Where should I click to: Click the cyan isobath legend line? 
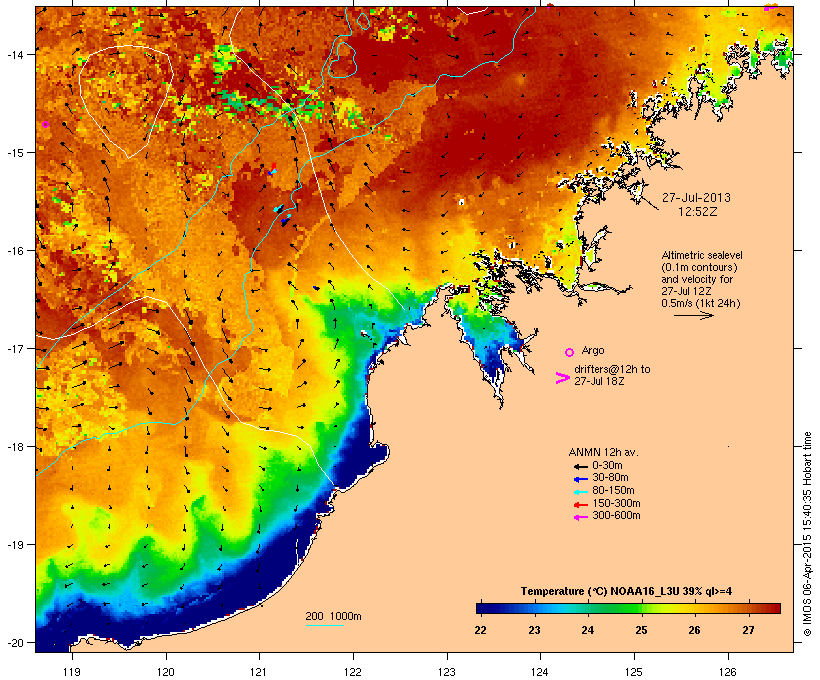pyautogui.click(x=324, y=625)
